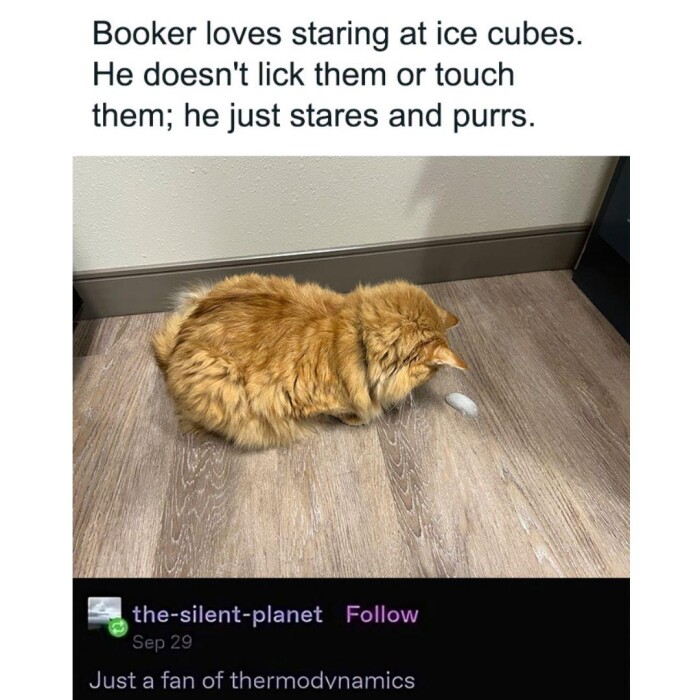
Task: Click the 'He doesn't lick them' line
Action: [304, 75]
